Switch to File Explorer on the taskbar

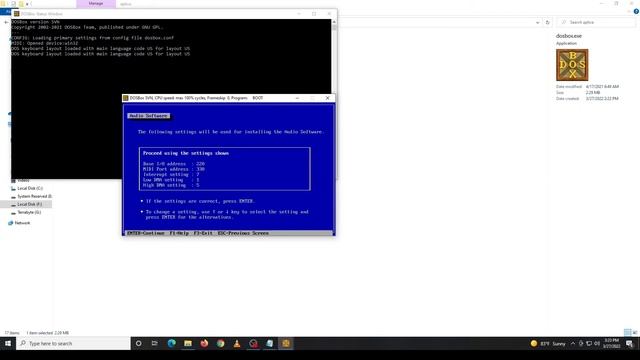188,343
